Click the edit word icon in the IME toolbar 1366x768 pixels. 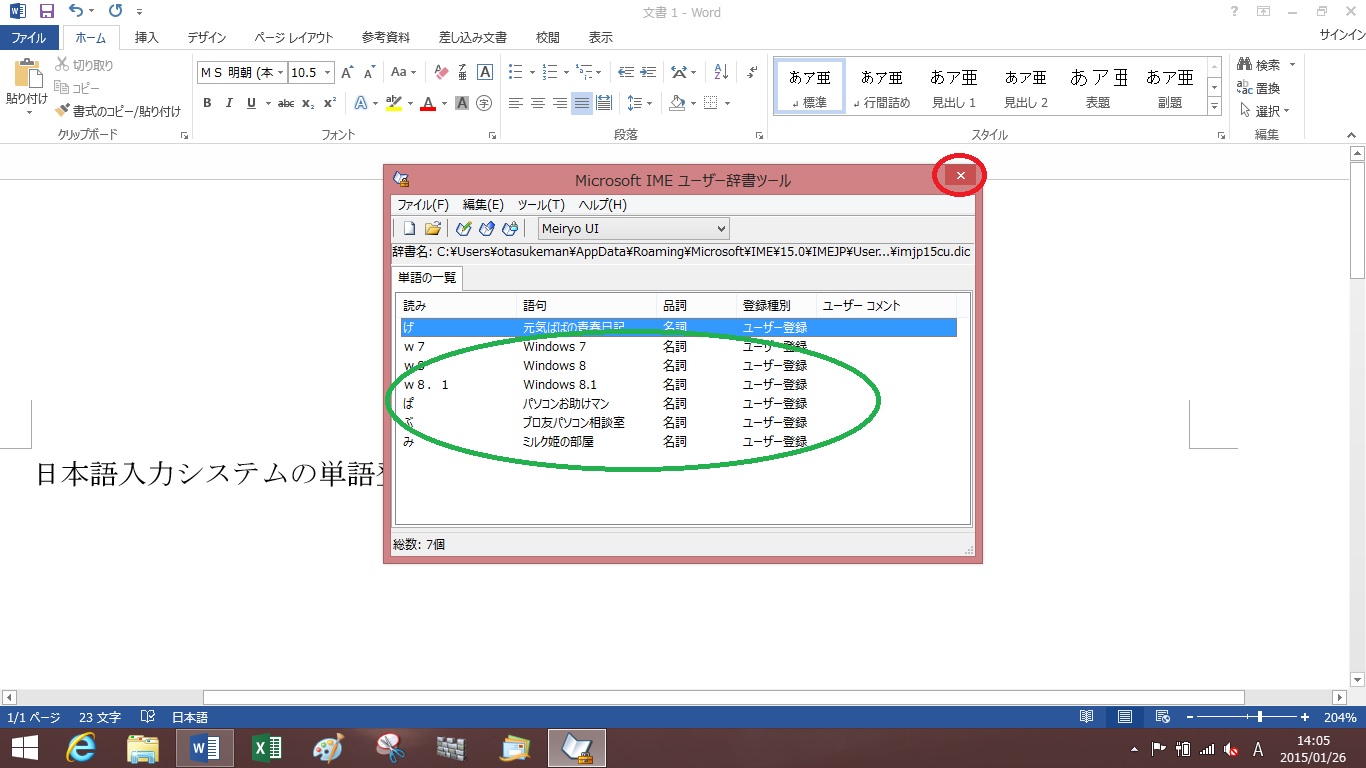[x=487, y=228]
